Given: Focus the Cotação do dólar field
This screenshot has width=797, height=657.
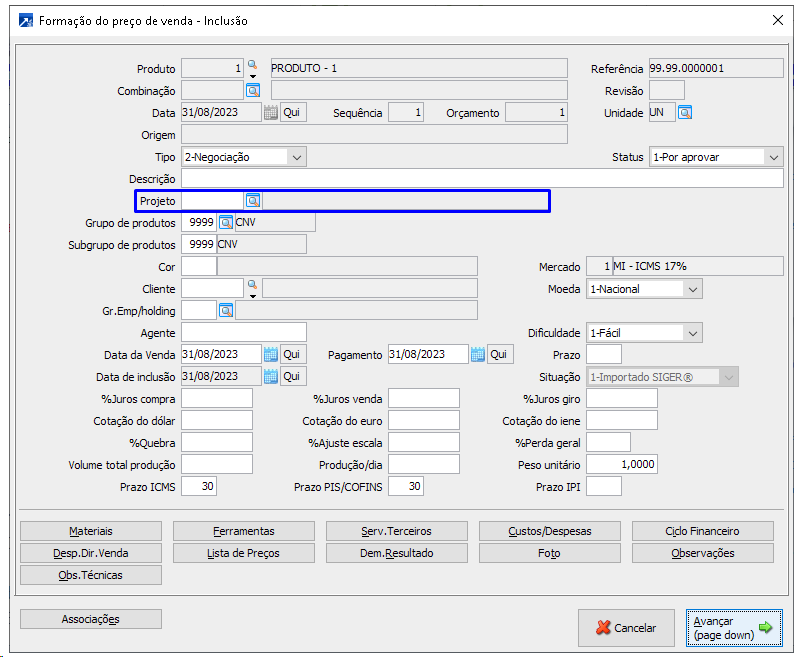Looking at the screenshot, I should (x=217, y=421).
